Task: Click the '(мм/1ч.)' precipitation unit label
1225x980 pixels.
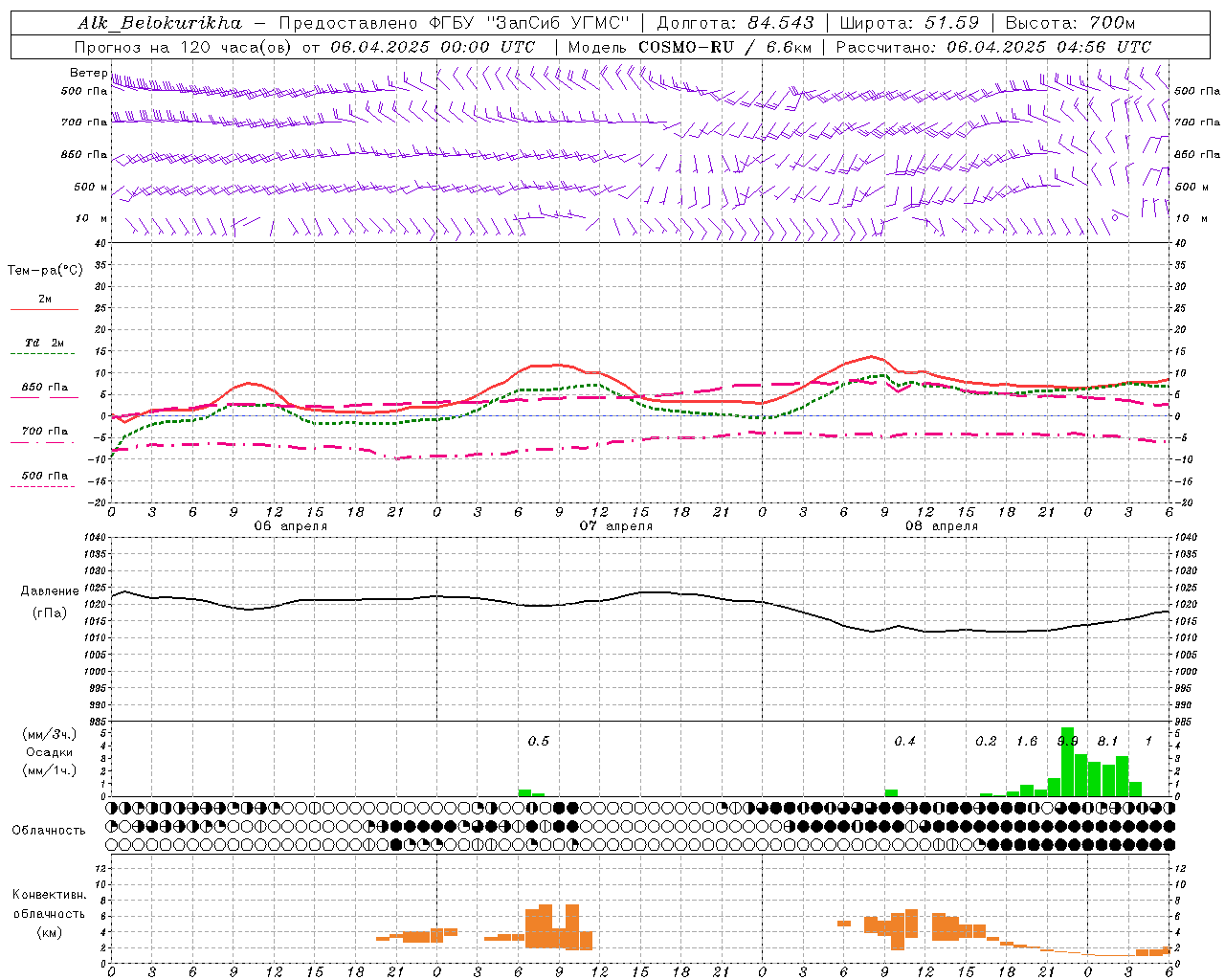Action: click(x=50, y=770)
